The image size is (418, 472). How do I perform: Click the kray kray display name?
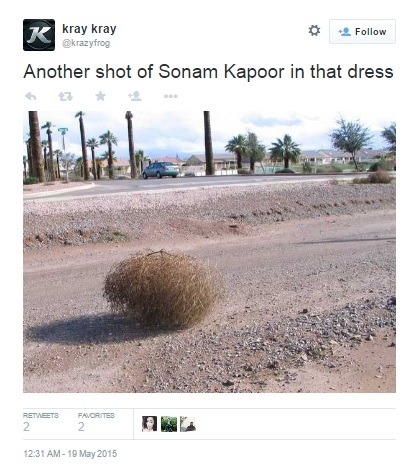(x=89, y=29)
